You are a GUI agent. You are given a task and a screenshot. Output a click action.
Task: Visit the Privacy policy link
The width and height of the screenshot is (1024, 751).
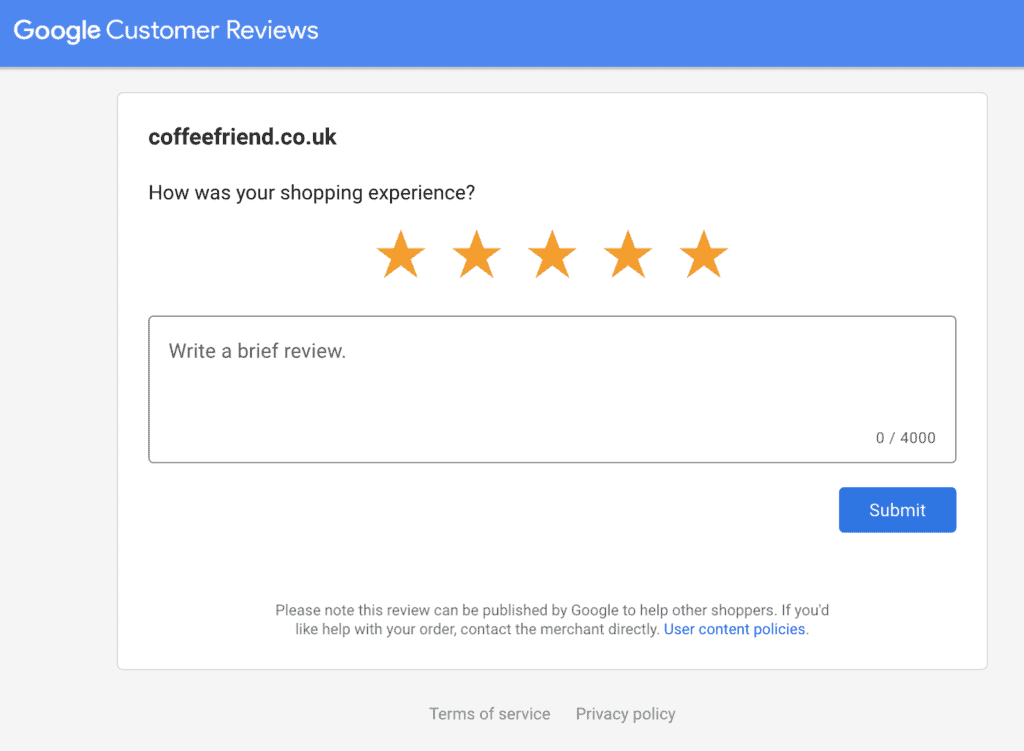pos(625,714)
